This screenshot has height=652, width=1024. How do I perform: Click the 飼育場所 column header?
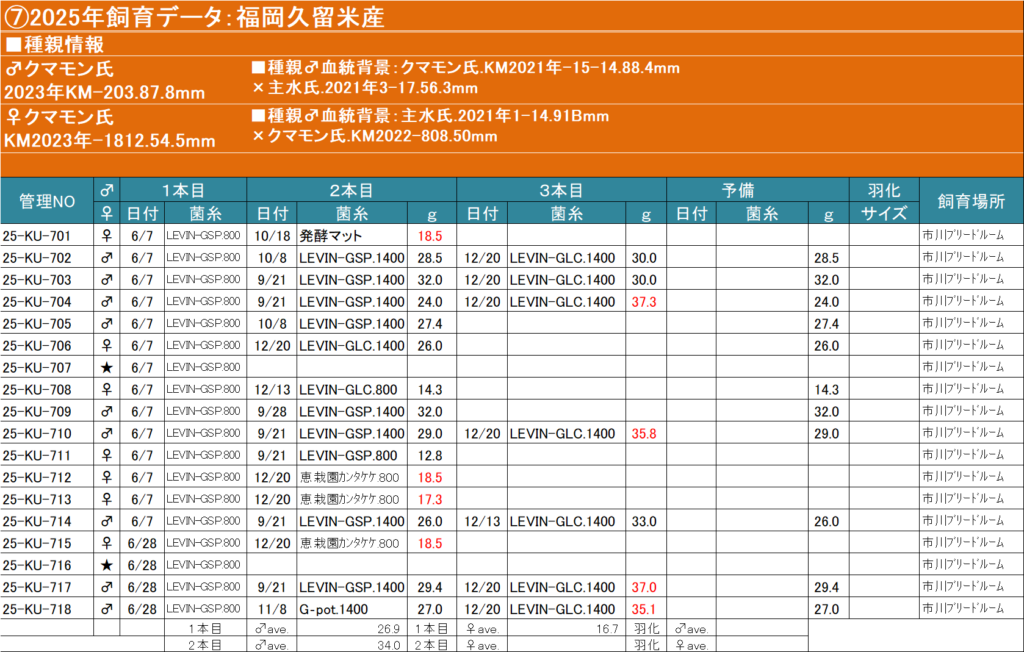click(x=970, y=201)
